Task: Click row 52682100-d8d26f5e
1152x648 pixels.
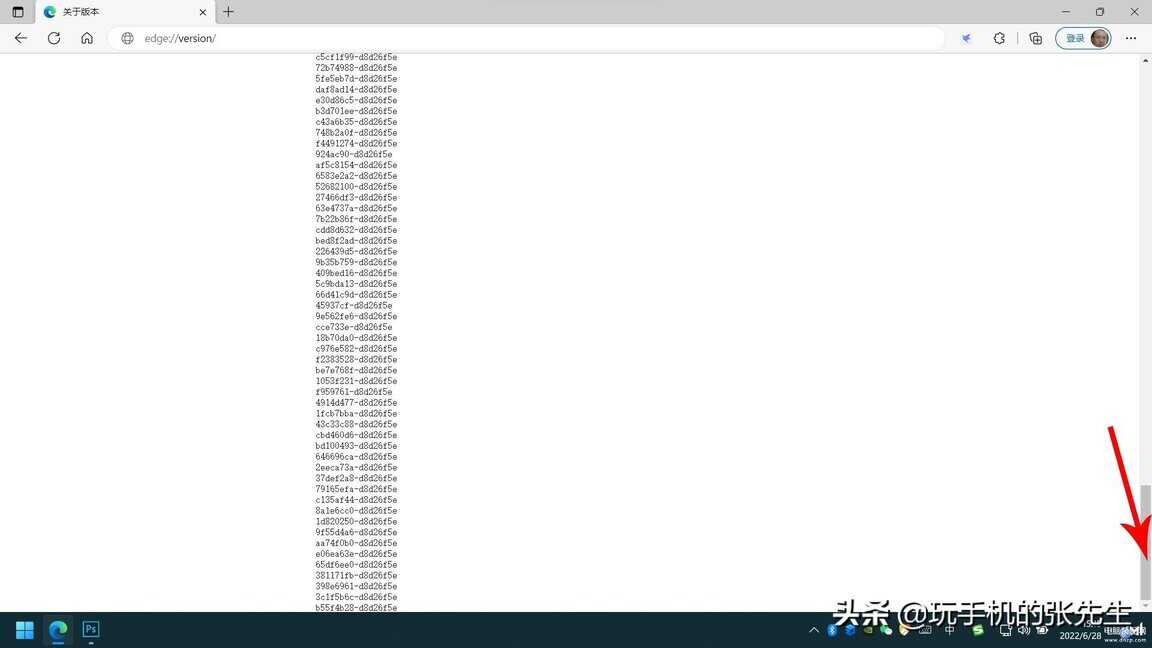Action: click(356, 187)
